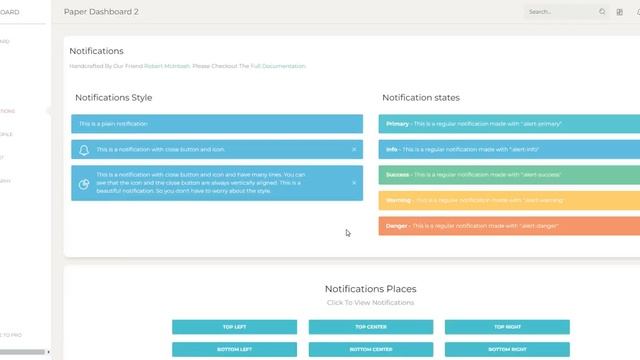The image size is (640, 360).
Task: Click the 'Notifications' card title
Action: [96, 51]
